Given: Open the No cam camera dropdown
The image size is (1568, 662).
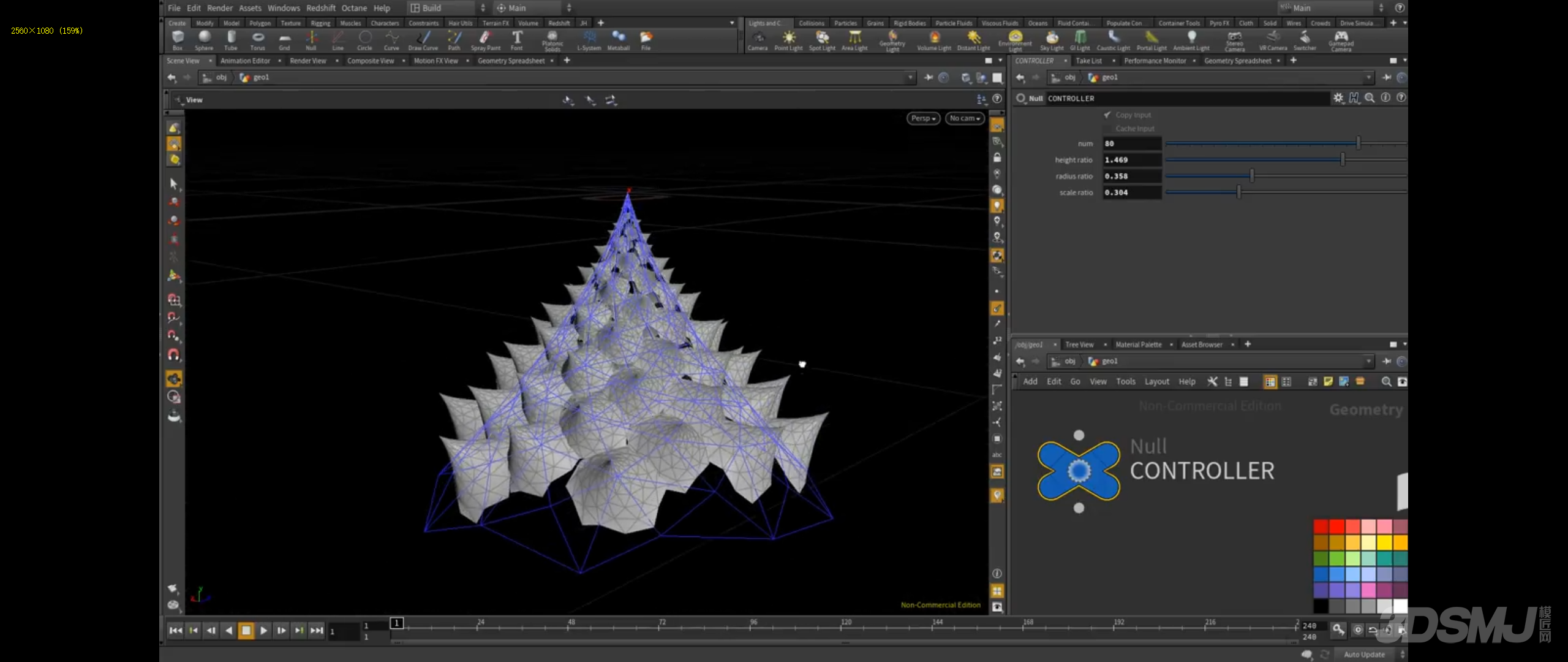Looking at the screenshot, I should [965, 118].
